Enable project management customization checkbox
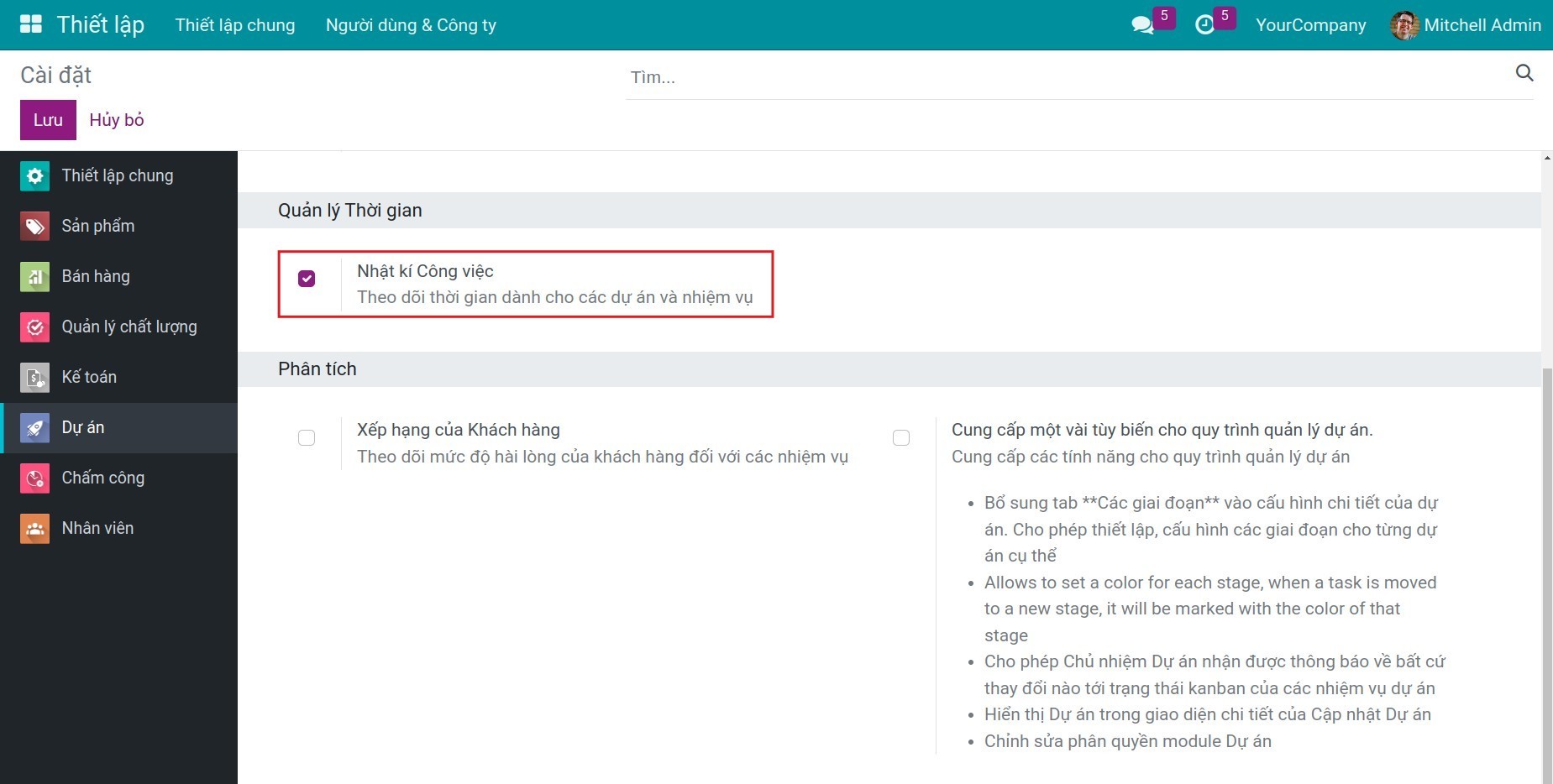 click(x=901, y=438)
